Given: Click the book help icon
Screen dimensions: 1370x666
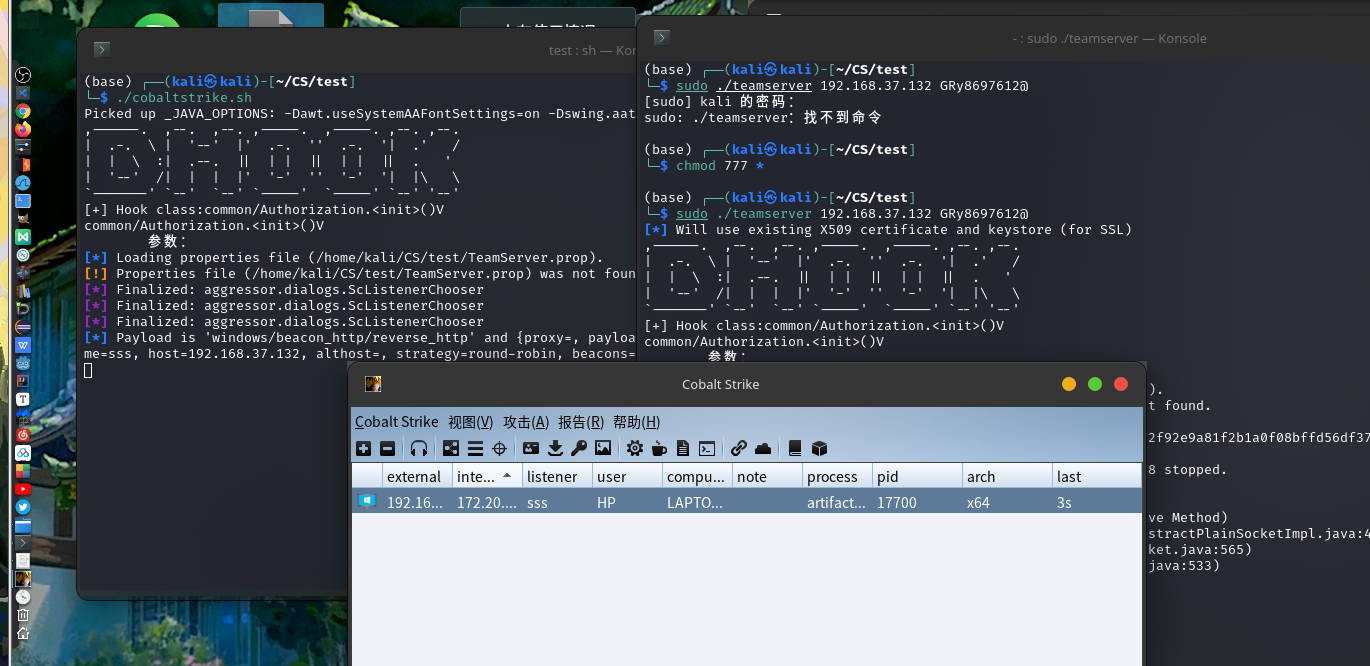Looking at the screenshot, I should pyautogui.click(x=795, y=448).
